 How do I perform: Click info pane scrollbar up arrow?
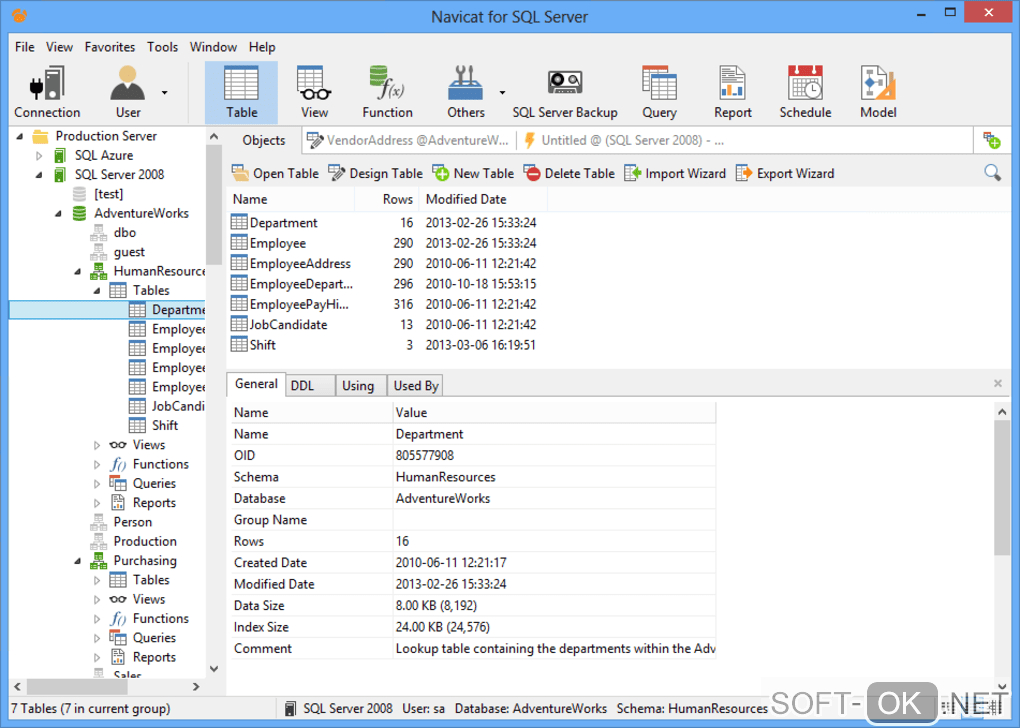[1002, 411]
